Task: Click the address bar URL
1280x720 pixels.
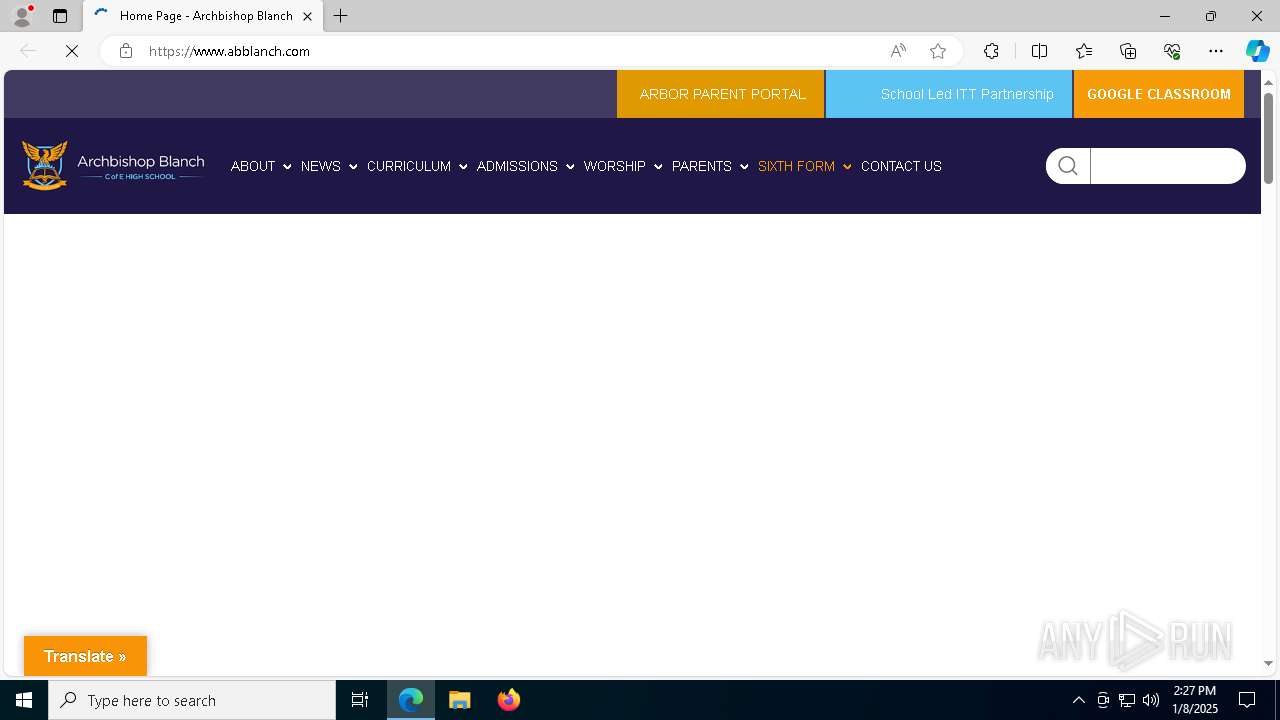Action: click(x=229, y=51)
